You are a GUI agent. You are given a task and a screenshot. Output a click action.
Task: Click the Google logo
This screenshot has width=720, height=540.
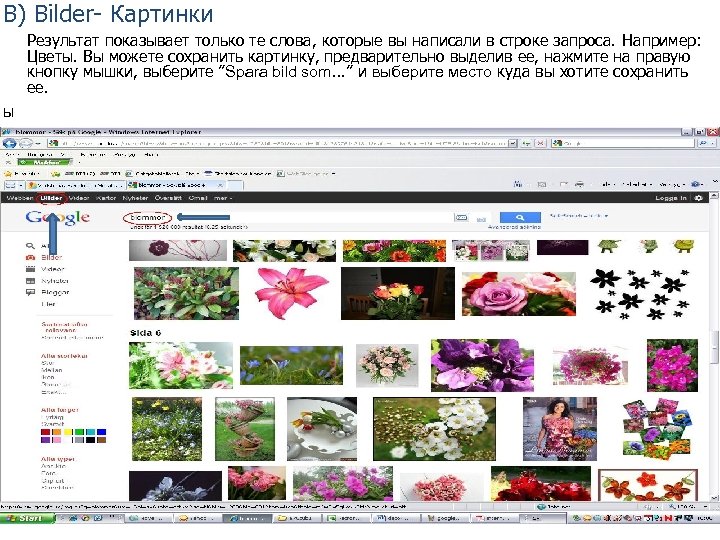(x=57, y=217)
